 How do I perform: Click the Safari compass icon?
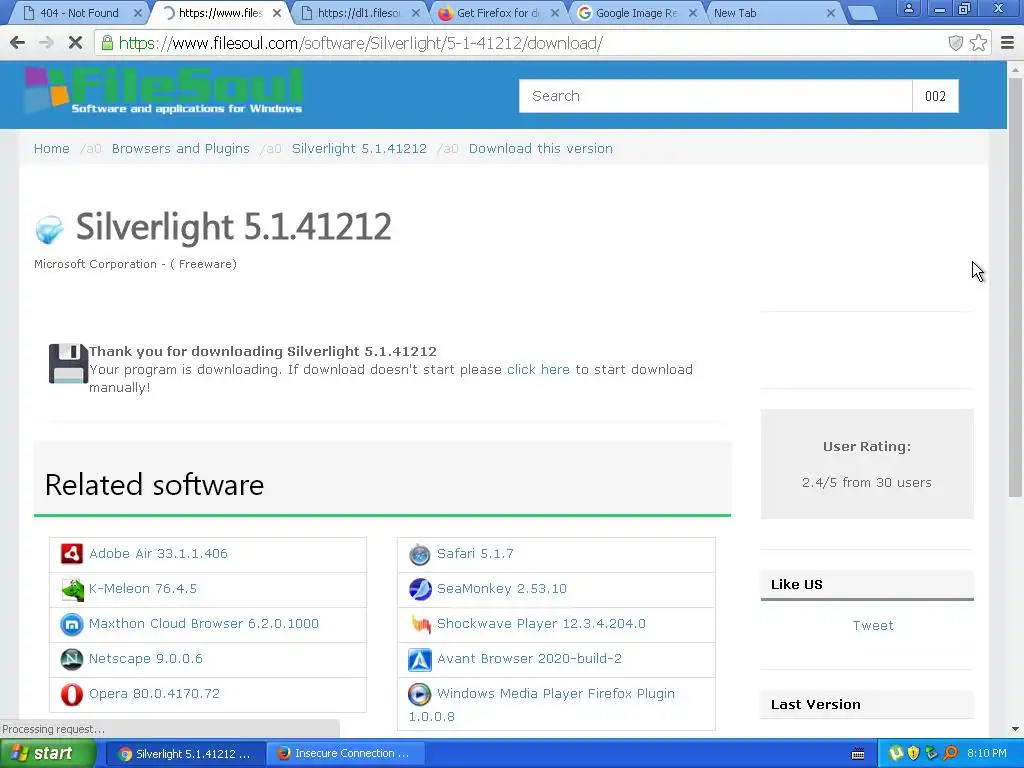420,554
